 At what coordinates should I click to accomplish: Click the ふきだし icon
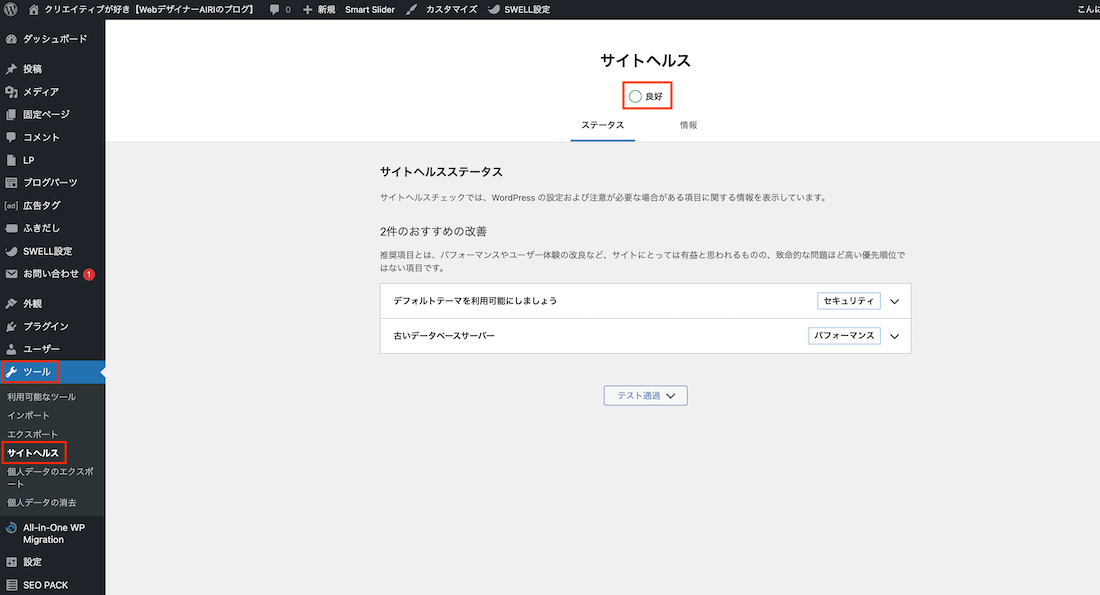(11, 228)
